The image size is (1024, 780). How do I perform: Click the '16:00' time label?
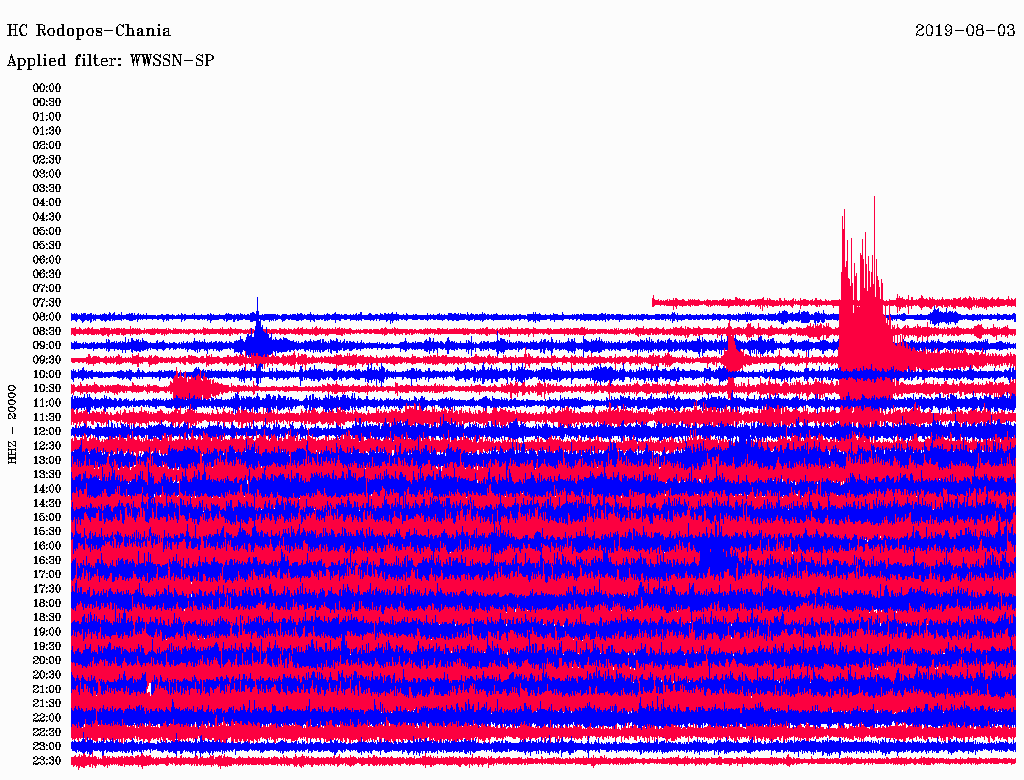(x=47, y=546)
